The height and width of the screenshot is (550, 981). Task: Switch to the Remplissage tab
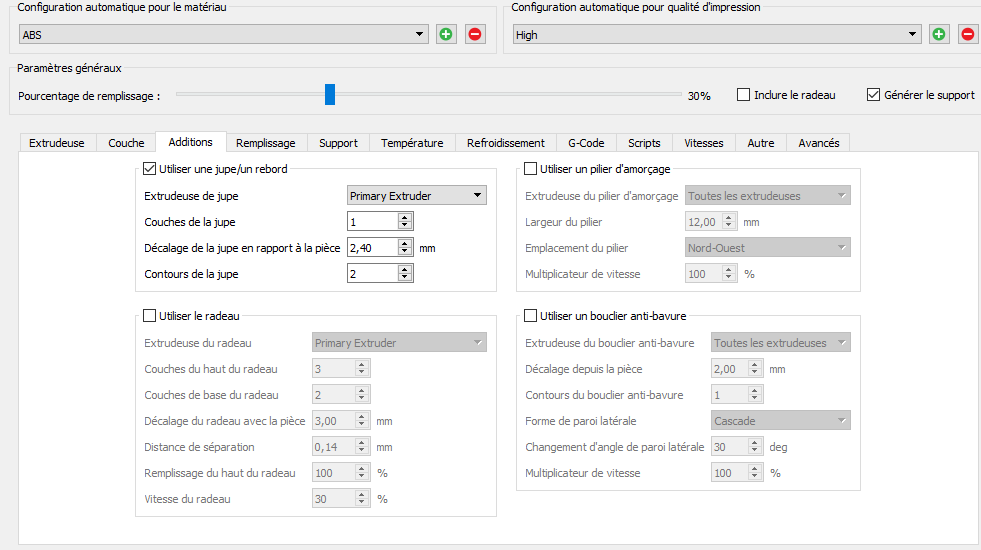point(266,143)
